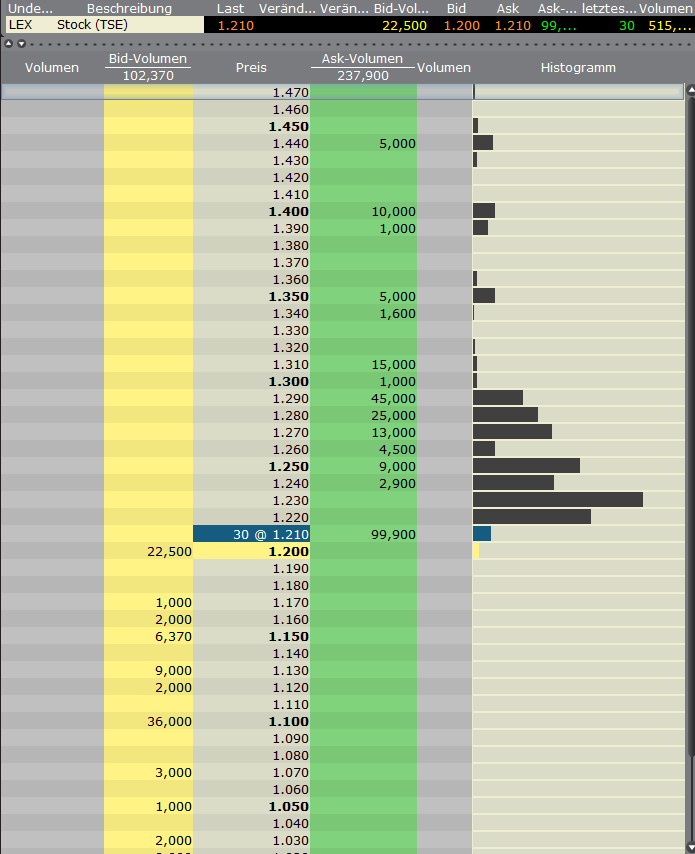Sort by the Bid-Volumen ladder header

pos(147,60)
